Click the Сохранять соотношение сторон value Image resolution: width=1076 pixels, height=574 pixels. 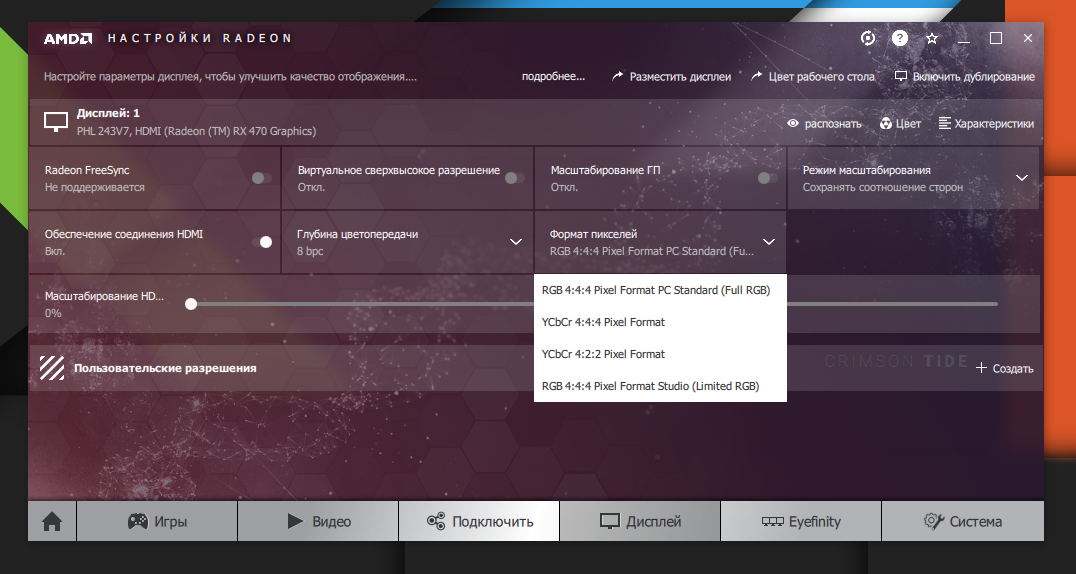pyautogui.click(x=882, y=187)
